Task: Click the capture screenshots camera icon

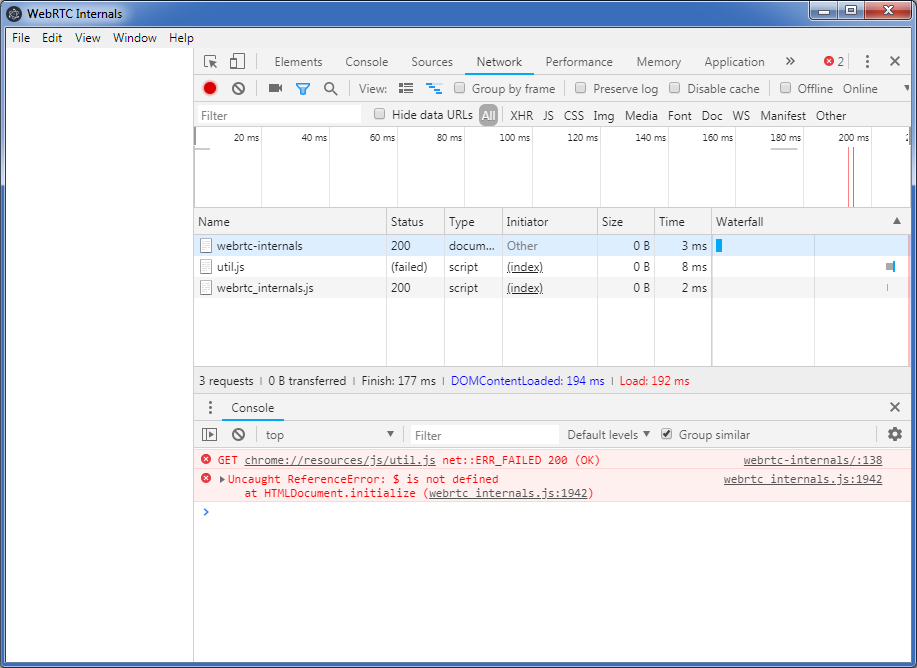Action: coord(275,88)
